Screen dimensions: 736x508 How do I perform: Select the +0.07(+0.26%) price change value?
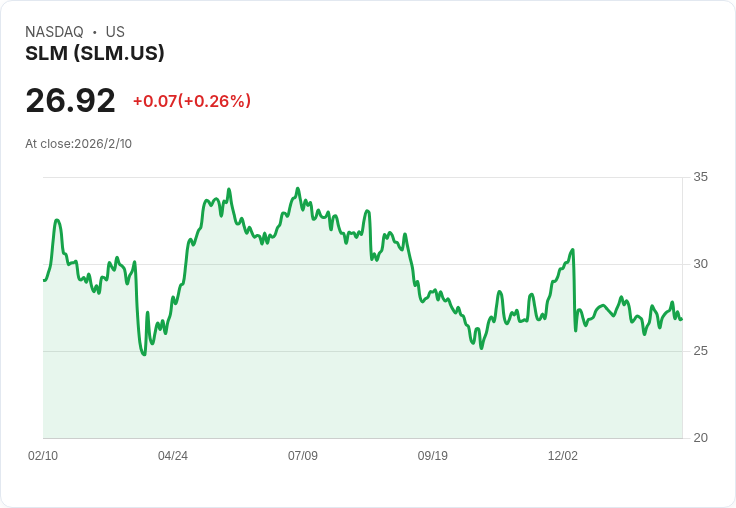point(191,101)
